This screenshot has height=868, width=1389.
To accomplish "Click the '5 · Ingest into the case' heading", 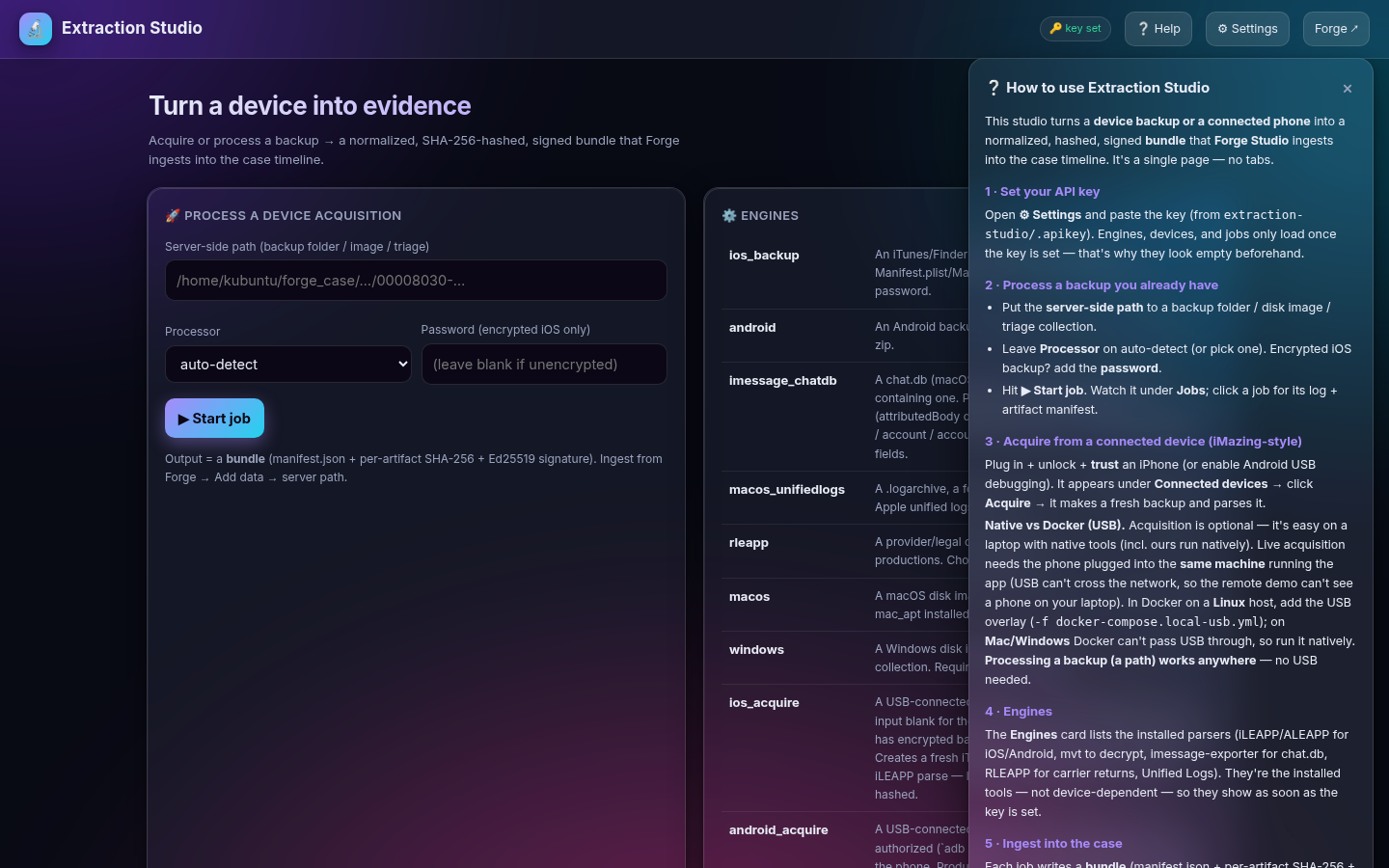I will click(x=1053, y=844).
